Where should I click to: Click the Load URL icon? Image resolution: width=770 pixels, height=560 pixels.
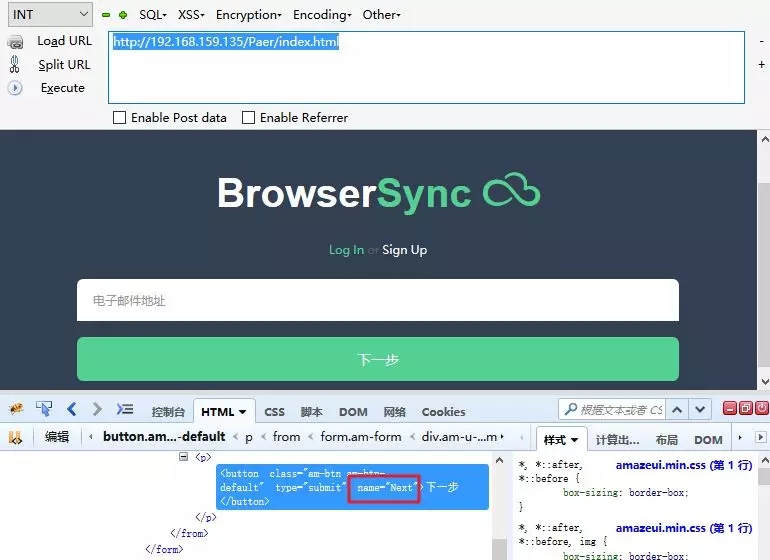click(x=15, y=42)
